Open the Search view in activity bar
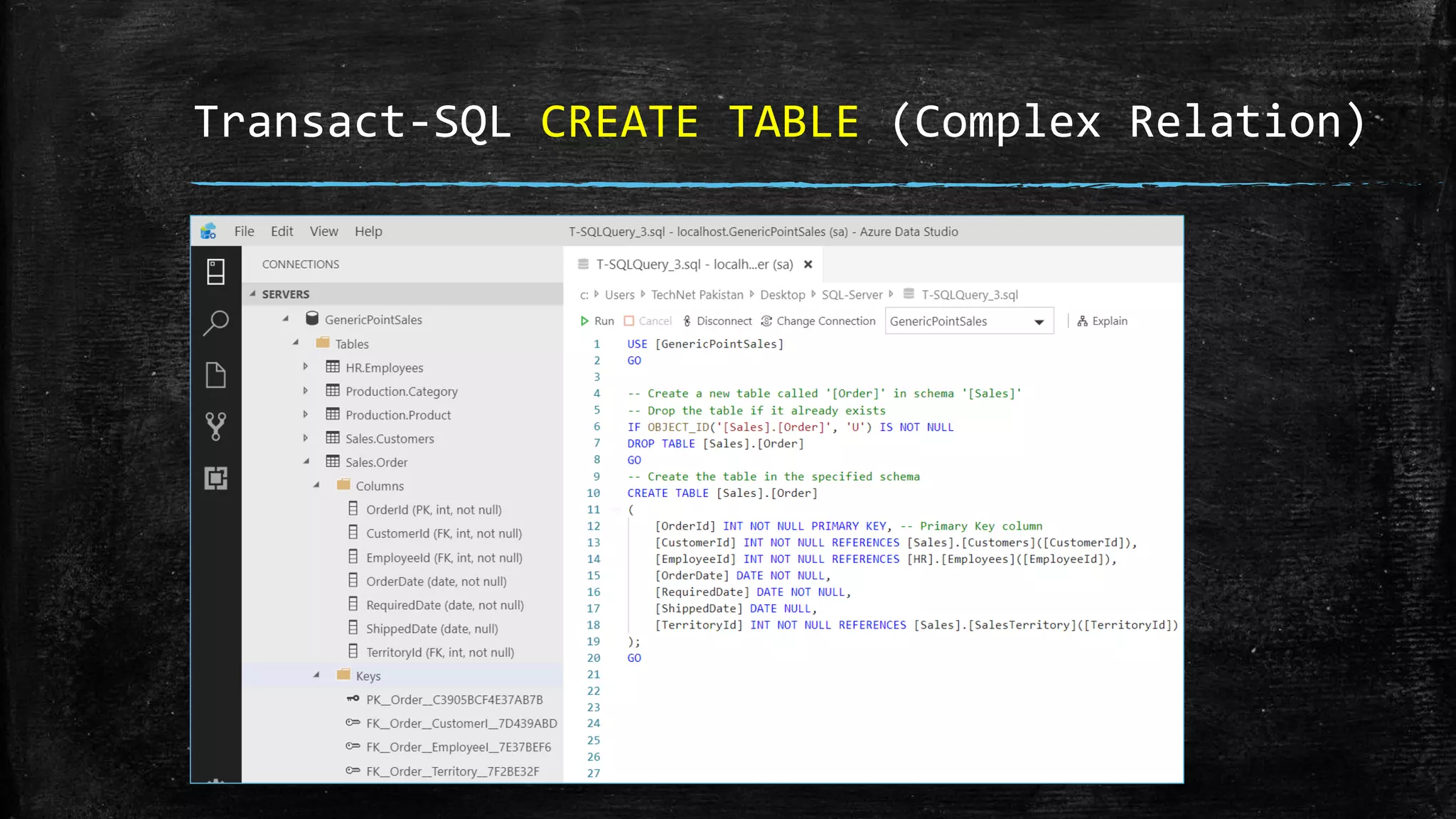This screenshot has width=1456, height=819. [215, 323]
